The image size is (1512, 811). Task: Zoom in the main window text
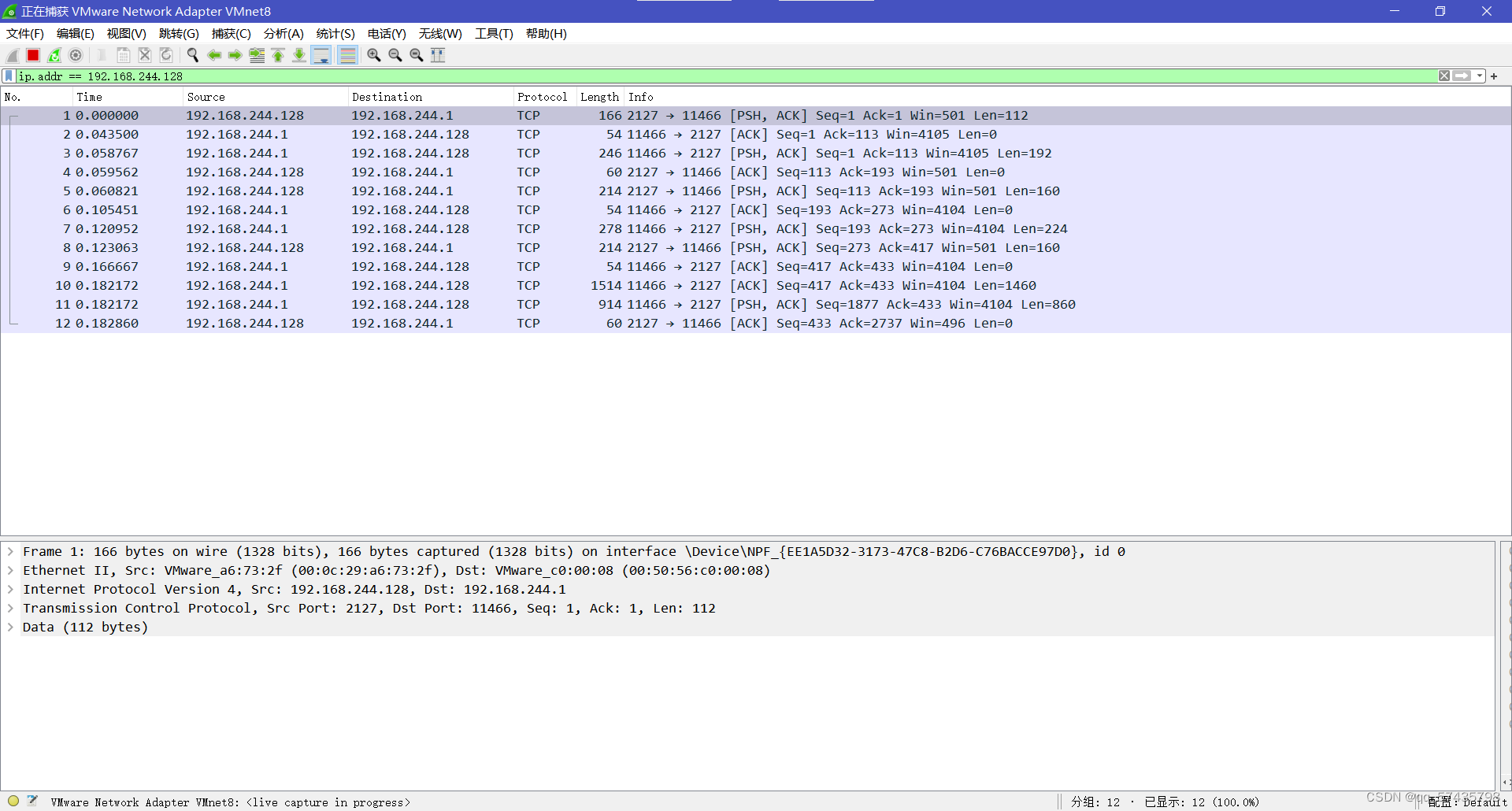tap(374, 55)
